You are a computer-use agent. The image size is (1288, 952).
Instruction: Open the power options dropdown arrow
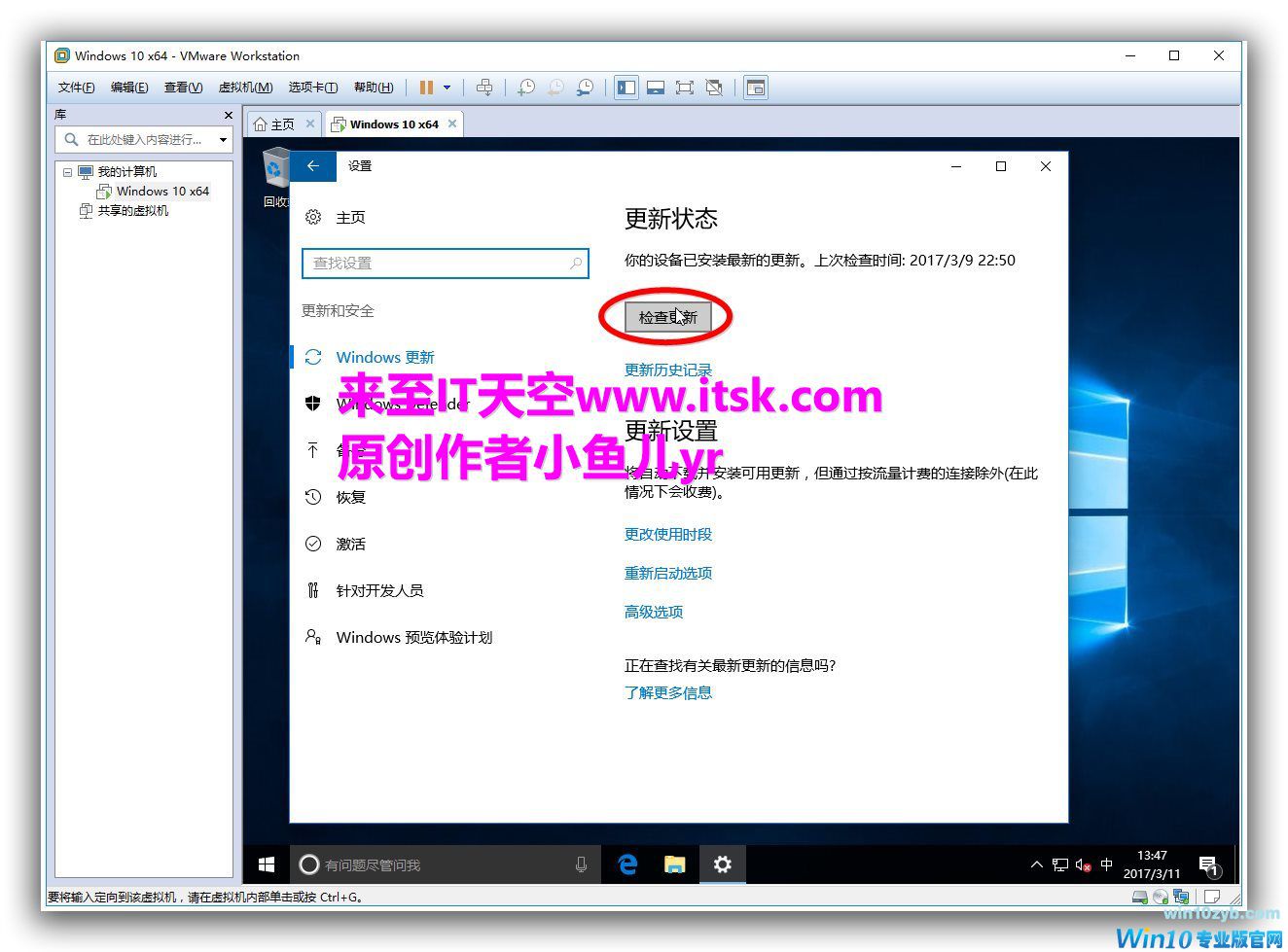click(447, 88)
